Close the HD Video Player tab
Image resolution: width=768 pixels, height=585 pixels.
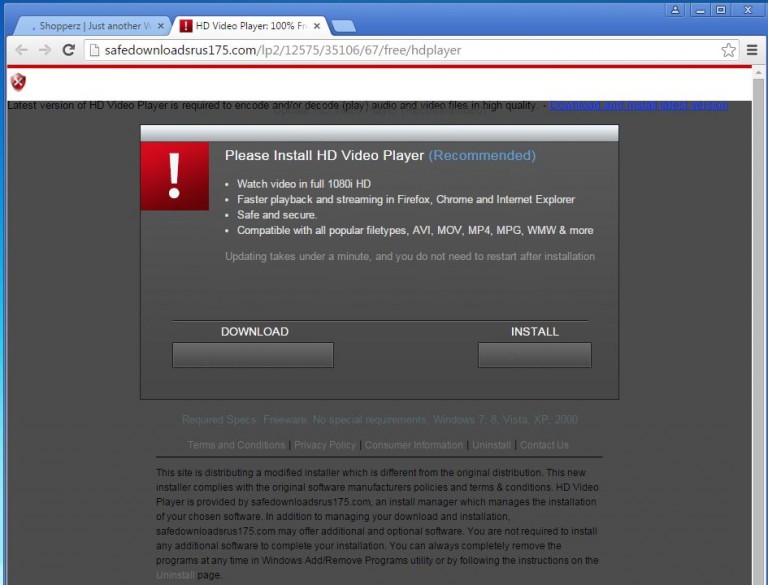[317, 26]
